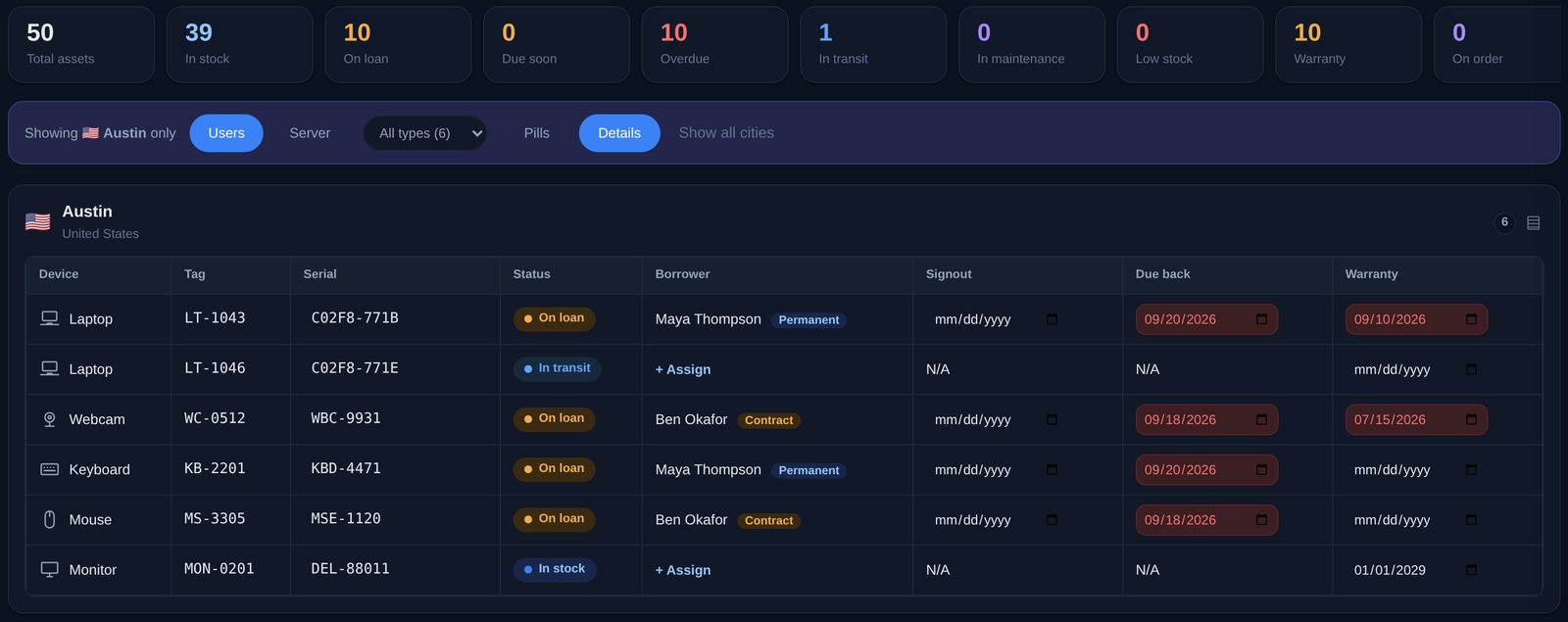Click the asset count badge 6
Screen dimensions: 1568x622
(x=1504, y=222)
